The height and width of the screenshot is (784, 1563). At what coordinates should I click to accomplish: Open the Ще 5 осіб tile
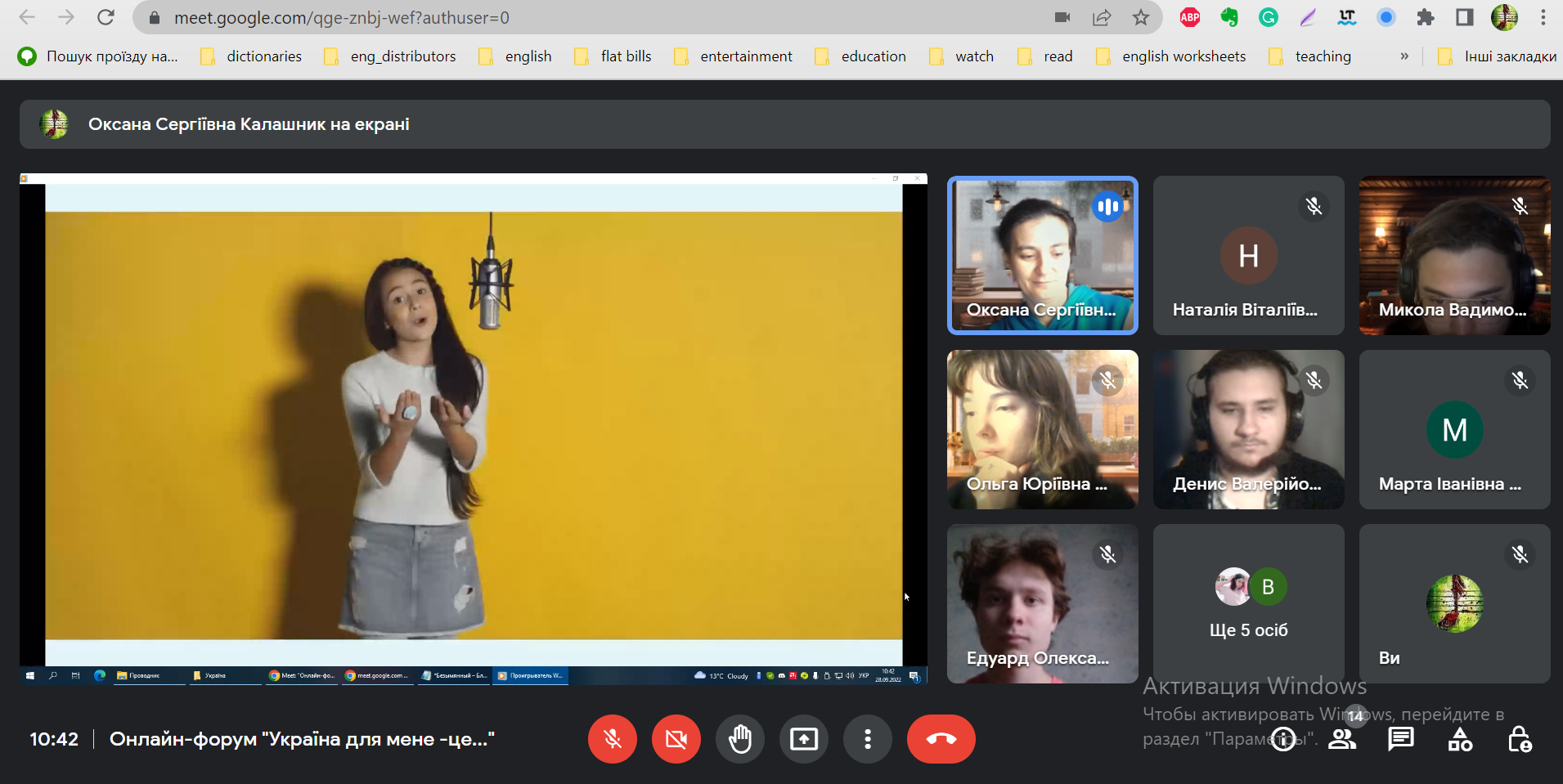[x=1249, y=604]
